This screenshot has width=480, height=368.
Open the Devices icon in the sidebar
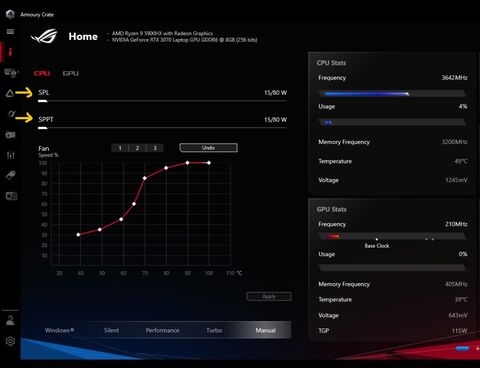(x=10, y=72)
